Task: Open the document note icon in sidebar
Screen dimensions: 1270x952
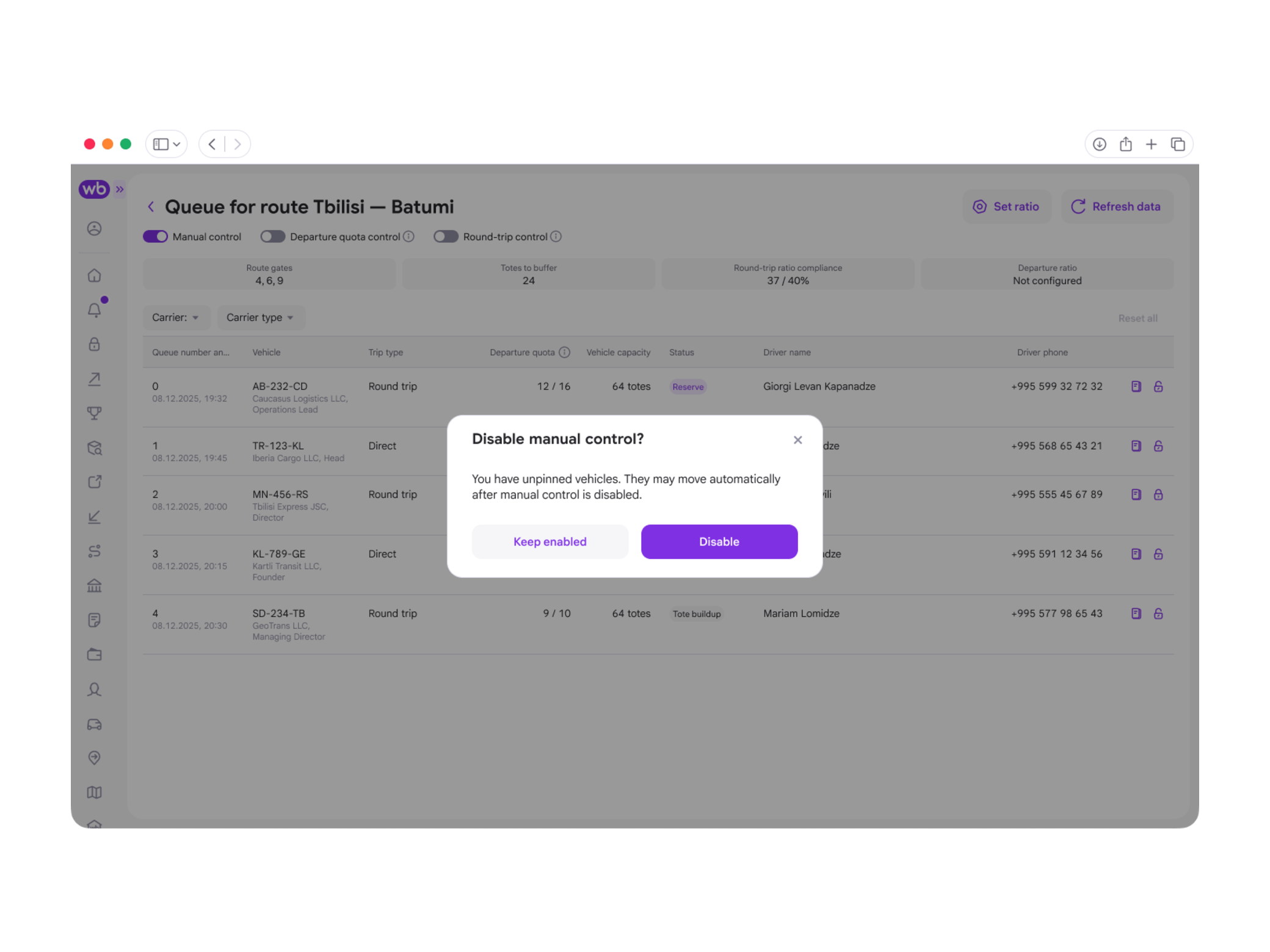Action: click(94, 620)
